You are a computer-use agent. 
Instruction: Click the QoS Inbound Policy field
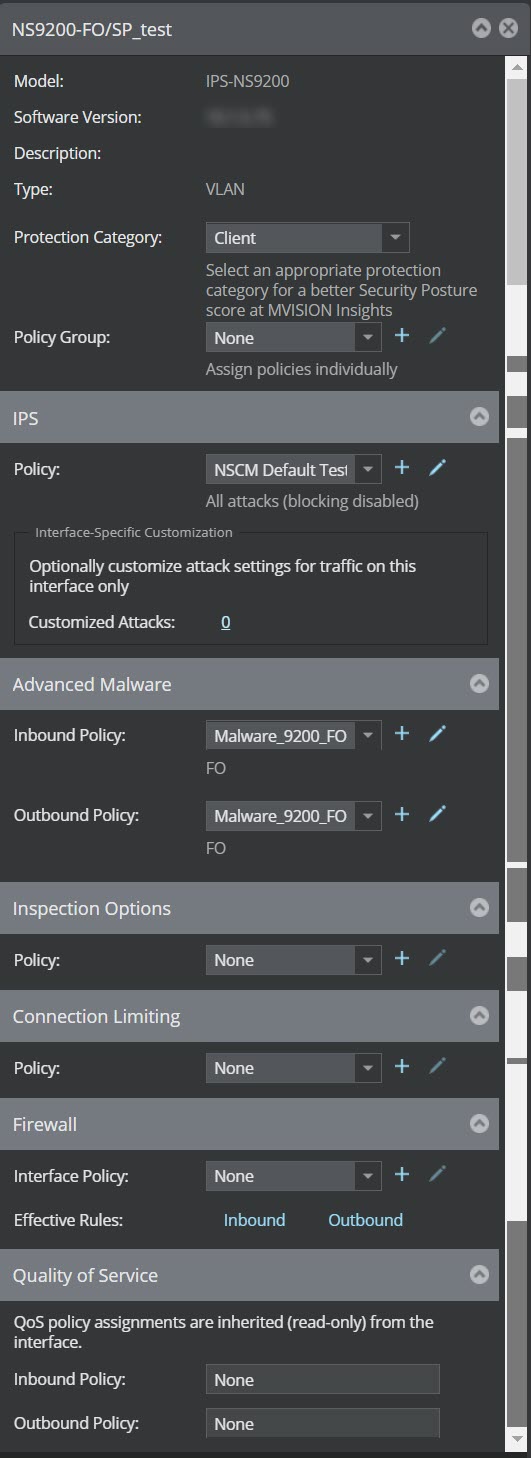[322, 1380]
